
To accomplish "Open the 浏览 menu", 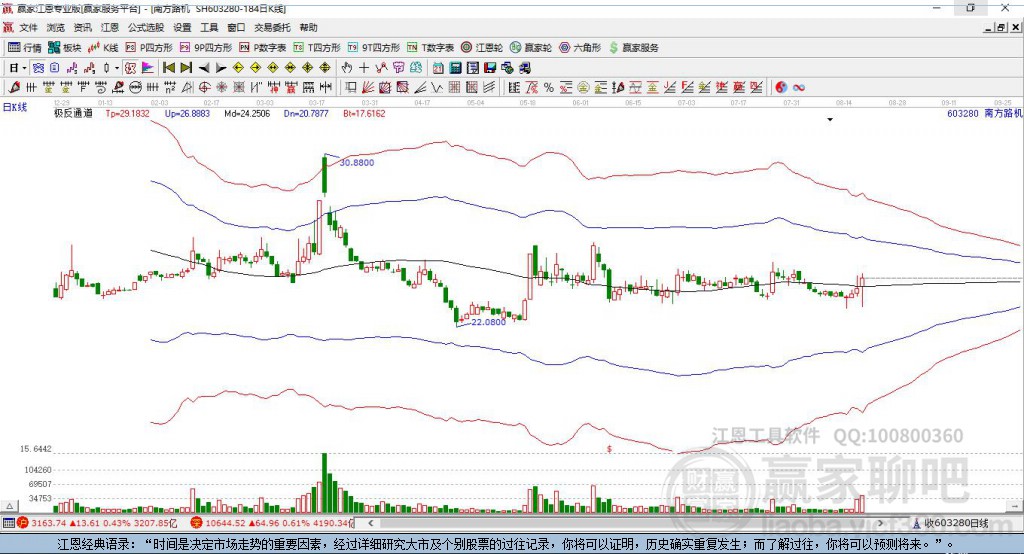I will 56,27.
